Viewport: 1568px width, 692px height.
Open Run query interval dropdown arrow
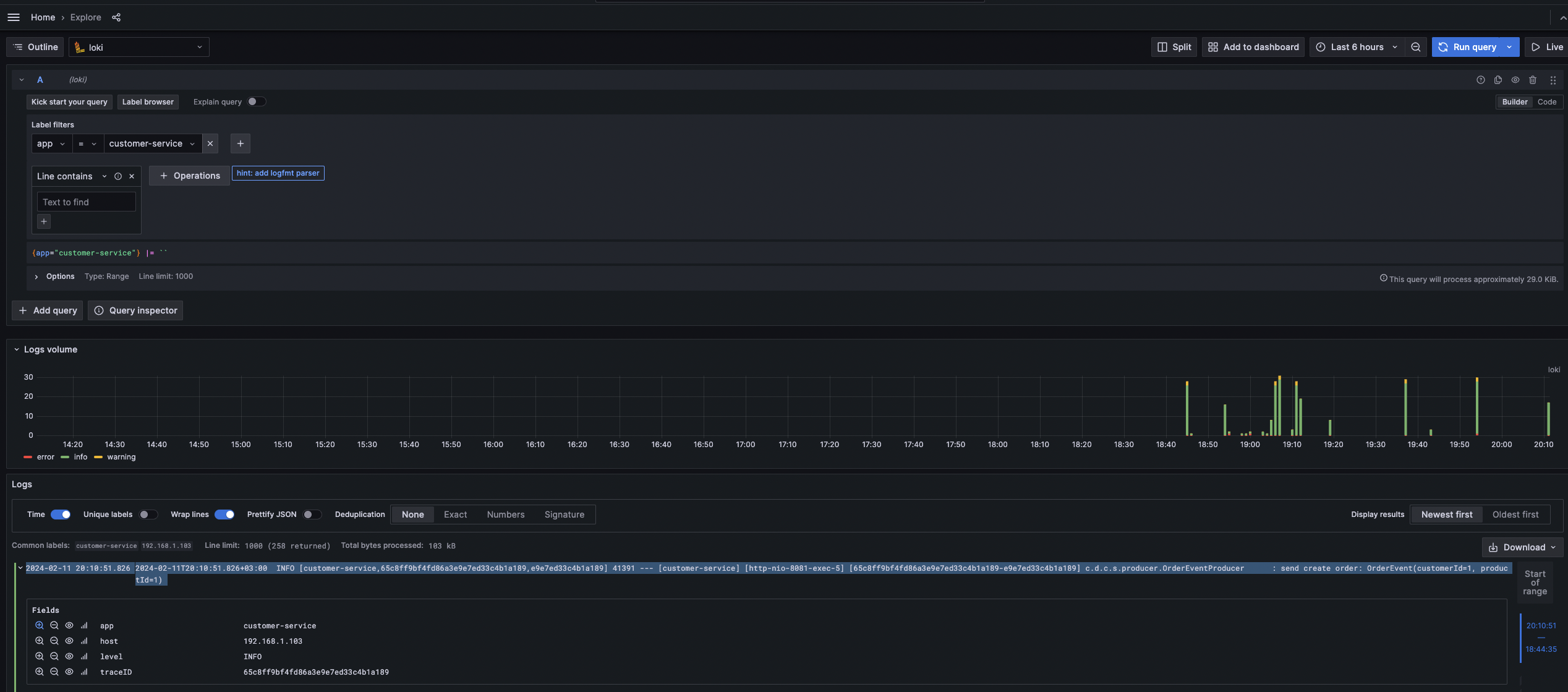(1509, 47)
